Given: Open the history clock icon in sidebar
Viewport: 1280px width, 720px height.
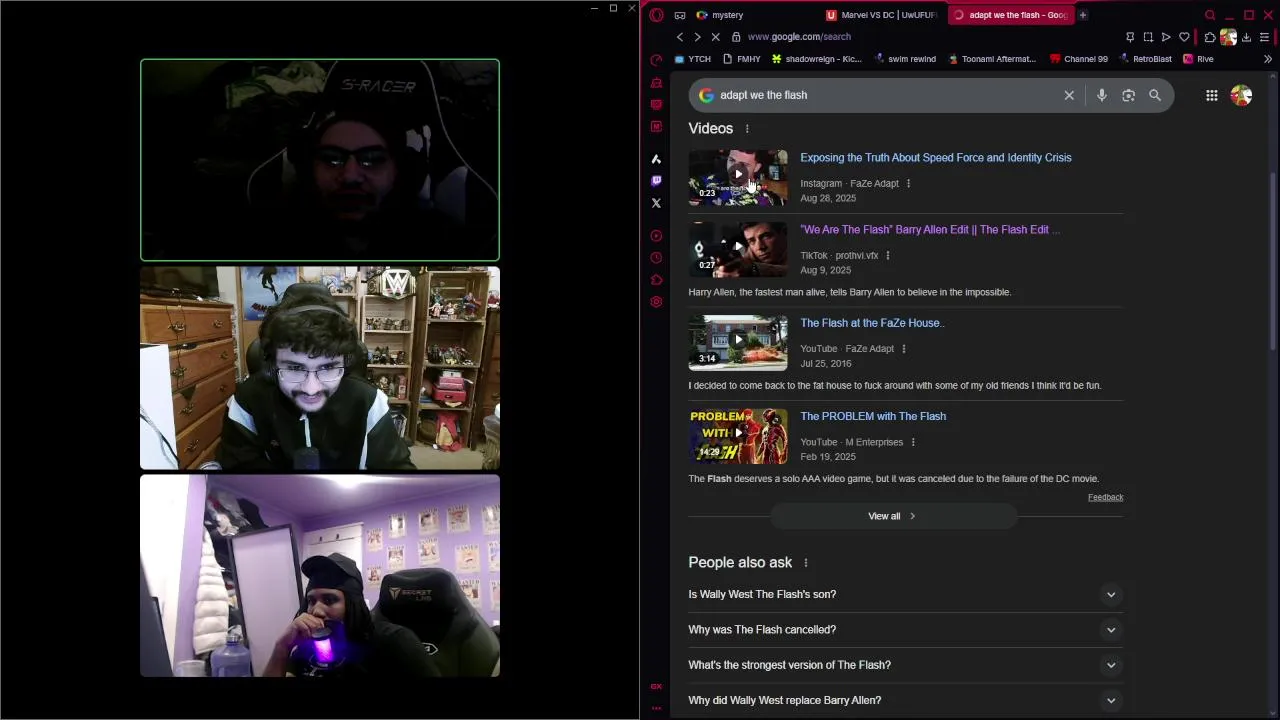Looking at the screenshot, I should [x=656, y=258].
